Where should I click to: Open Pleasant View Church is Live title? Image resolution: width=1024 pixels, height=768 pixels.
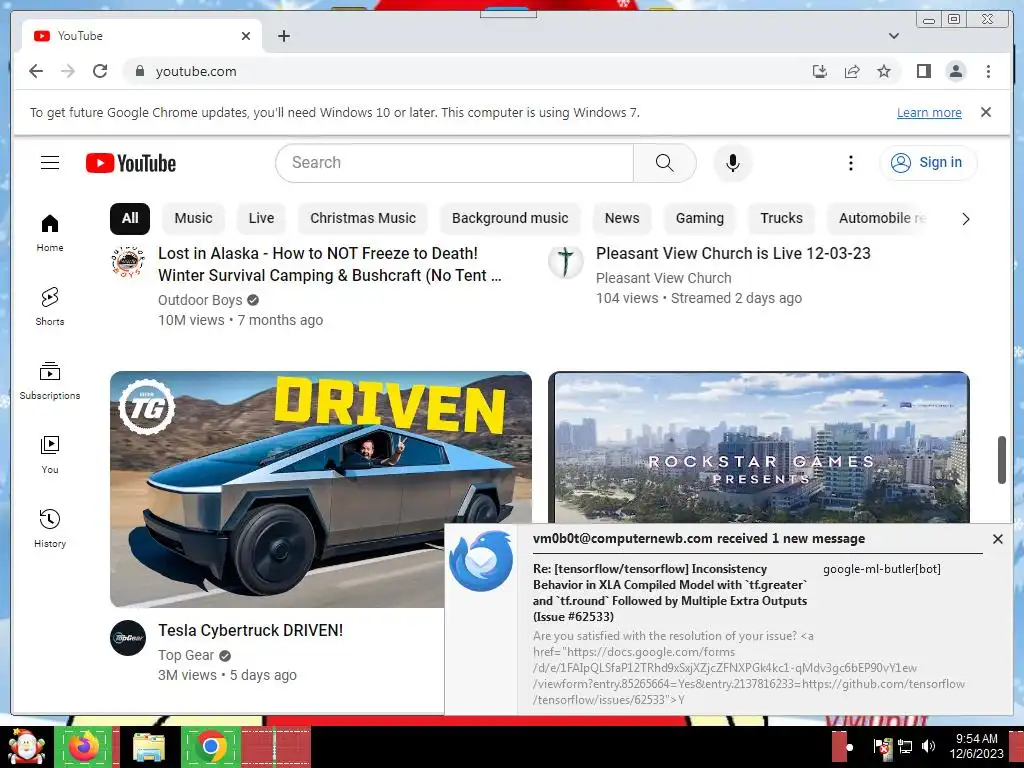tap(733, 253)
